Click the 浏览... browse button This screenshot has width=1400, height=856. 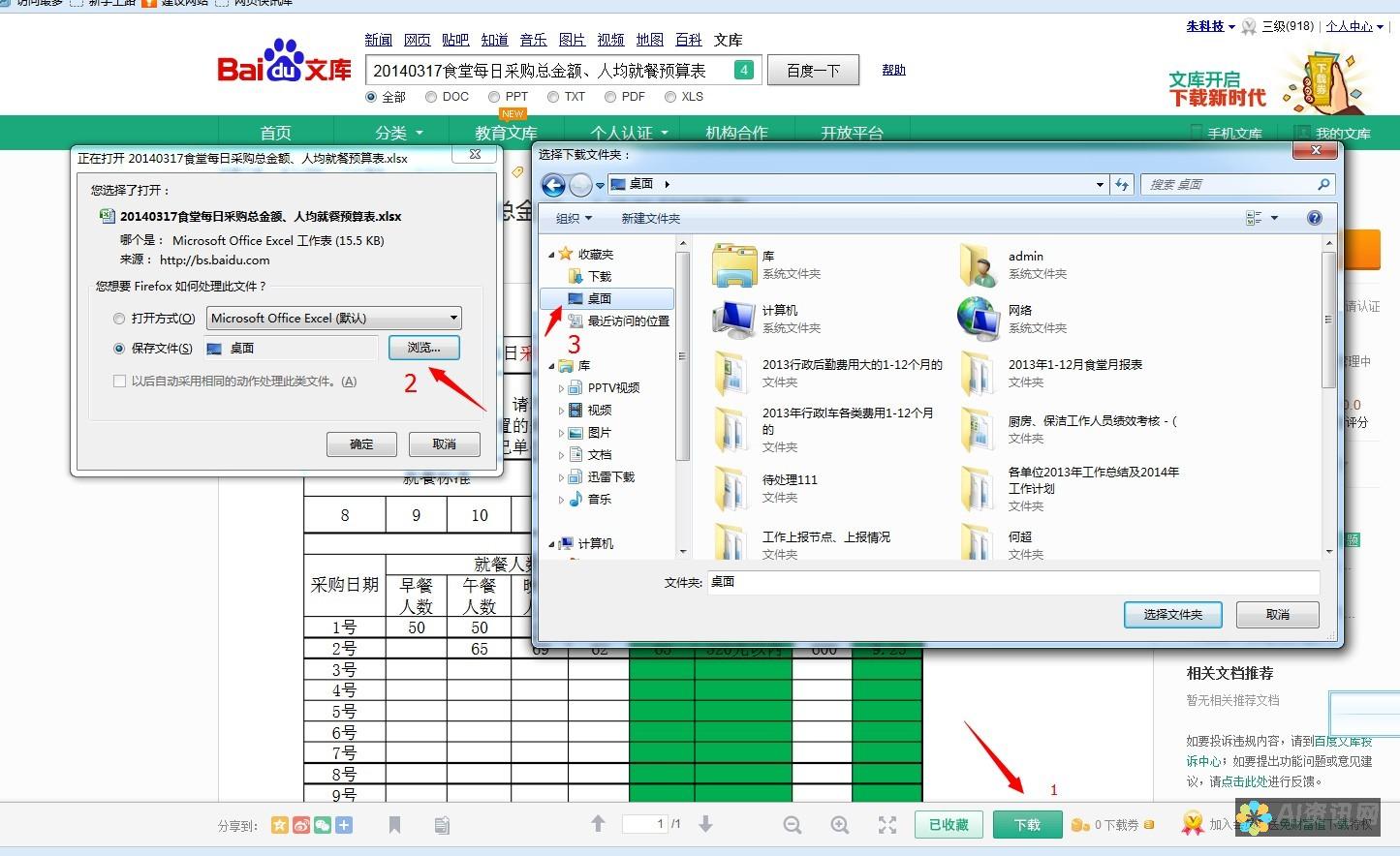[x=423, y=348]
